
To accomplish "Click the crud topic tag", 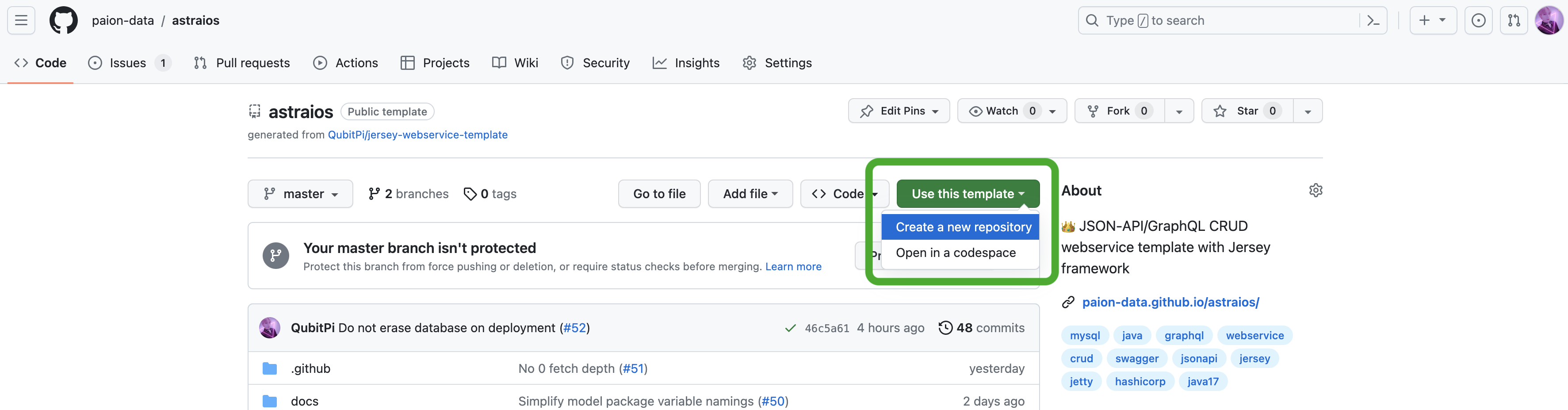I will [x=1081, y=359].
